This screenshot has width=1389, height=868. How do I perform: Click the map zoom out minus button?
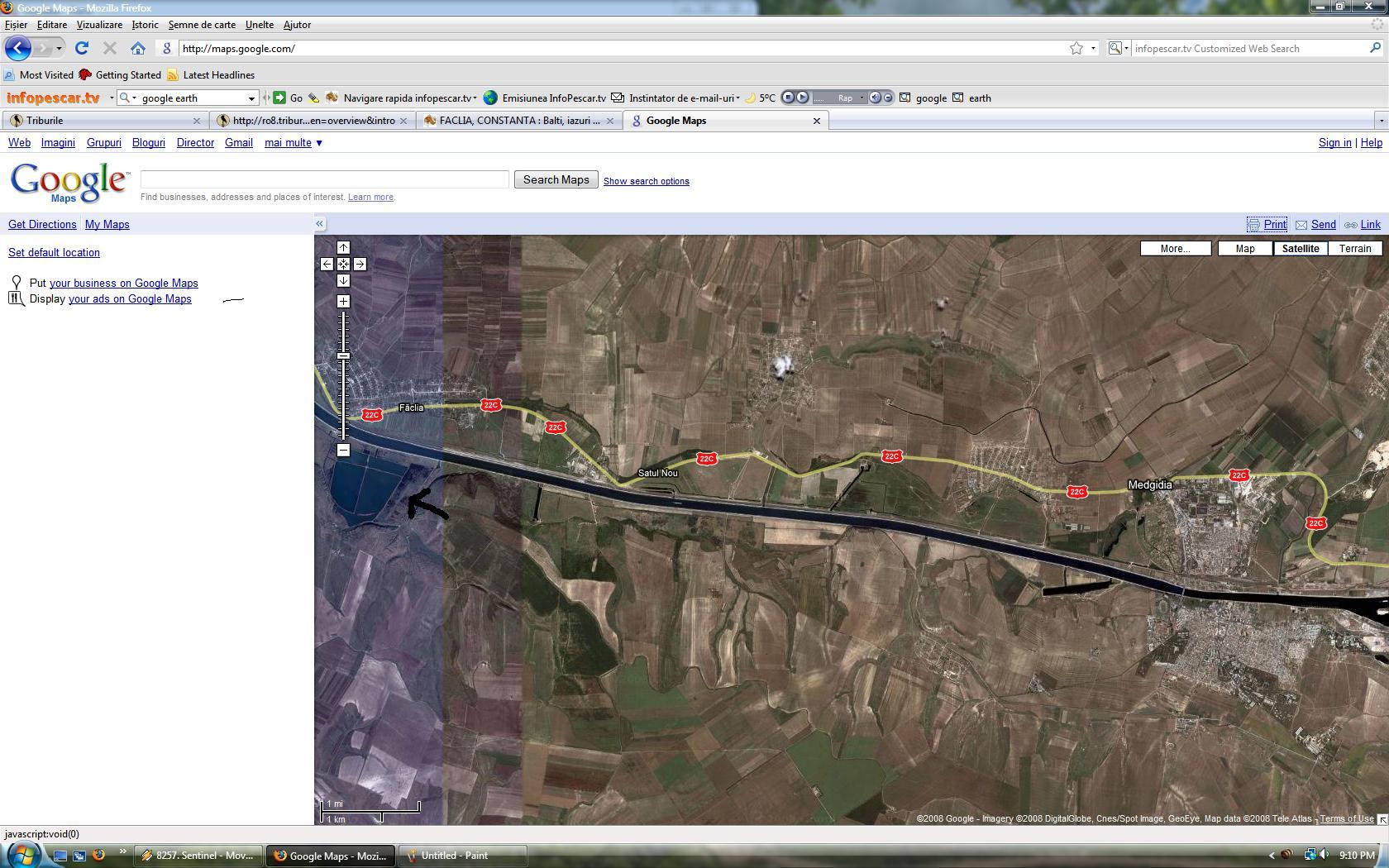click(x=343, y=451)
